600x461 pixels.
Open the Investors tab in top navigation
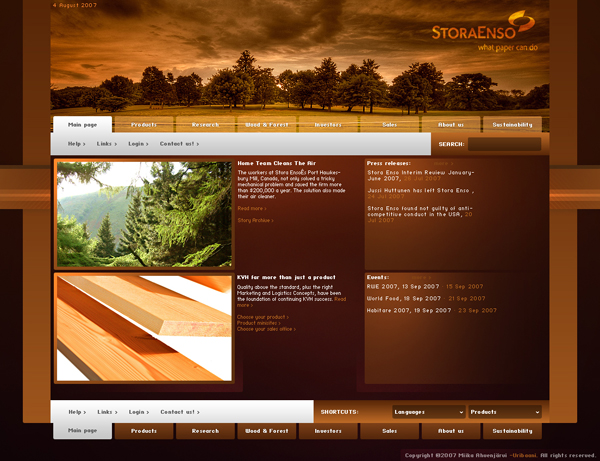pyautogui.click(x=328, y=125)
